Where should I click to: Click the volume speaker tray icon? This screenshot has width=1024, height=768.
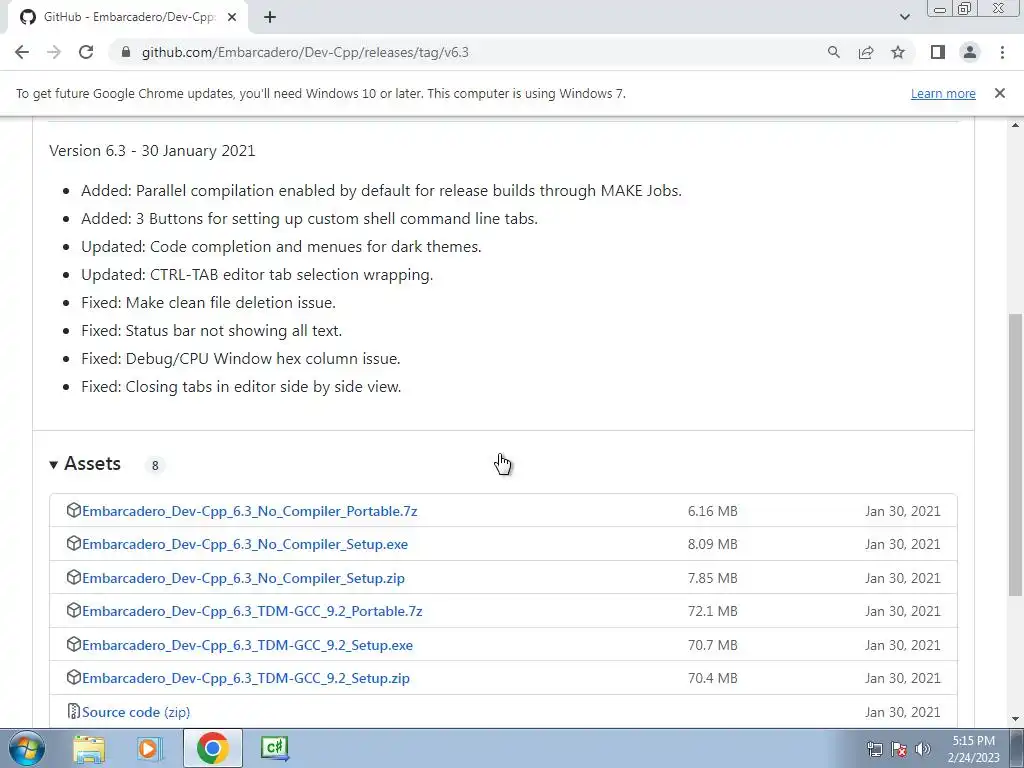[923, 749]
